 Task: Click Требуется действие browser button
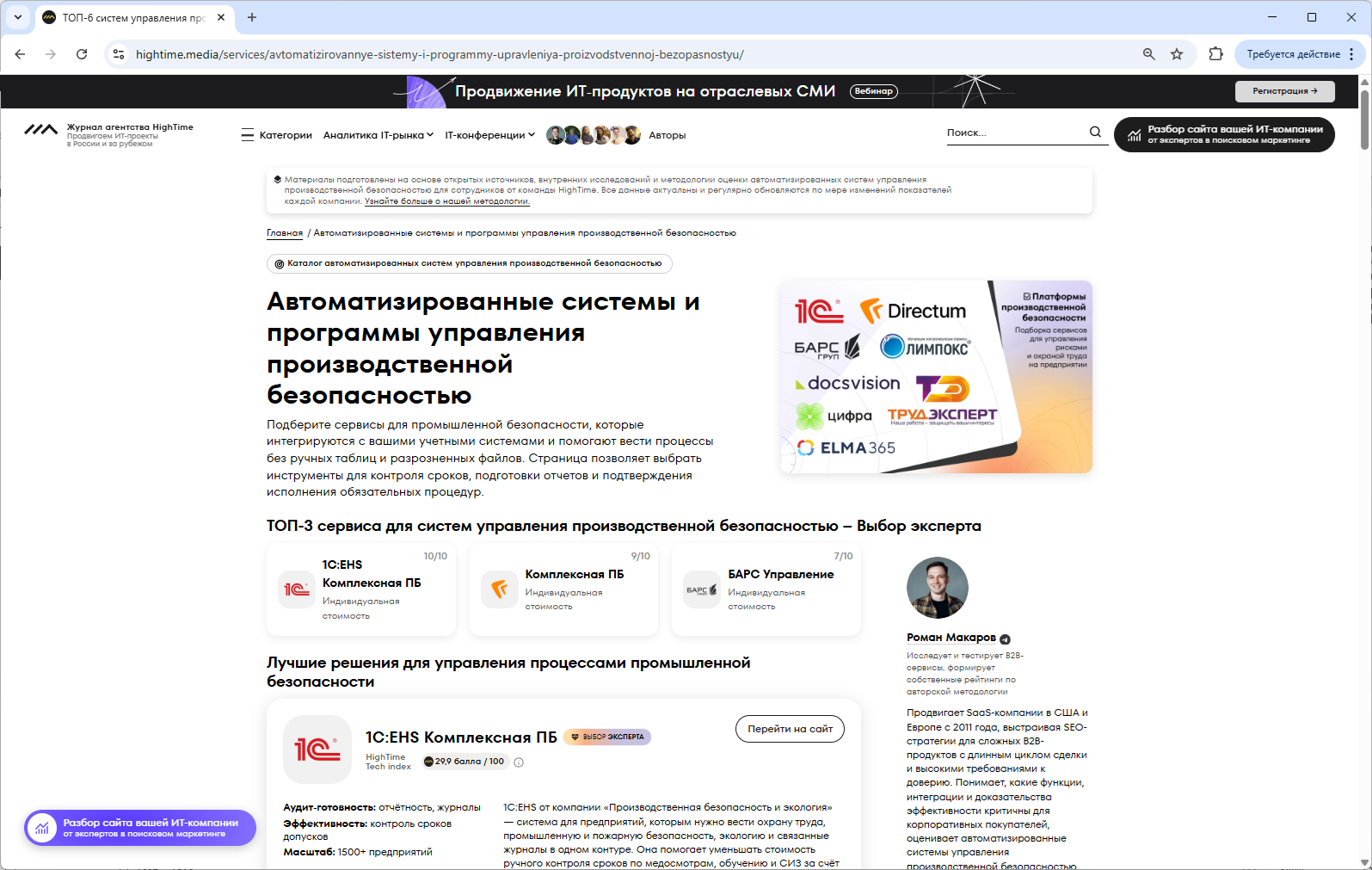point(1293,54)
